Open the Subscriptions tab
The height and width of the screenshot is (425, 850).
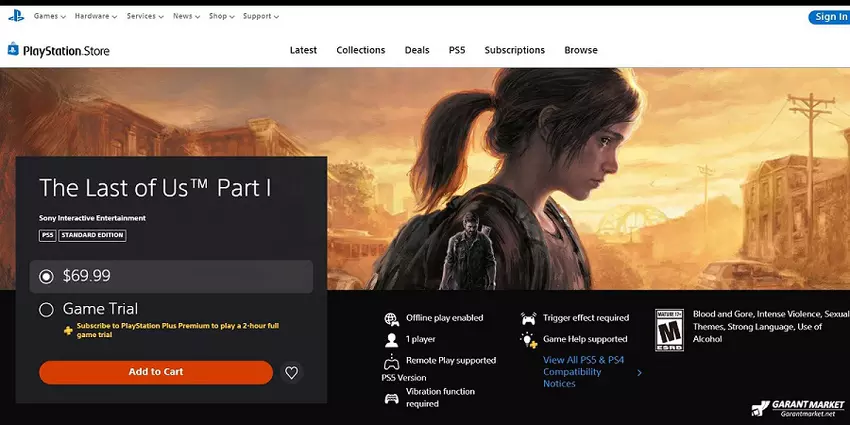click(514, 50)
